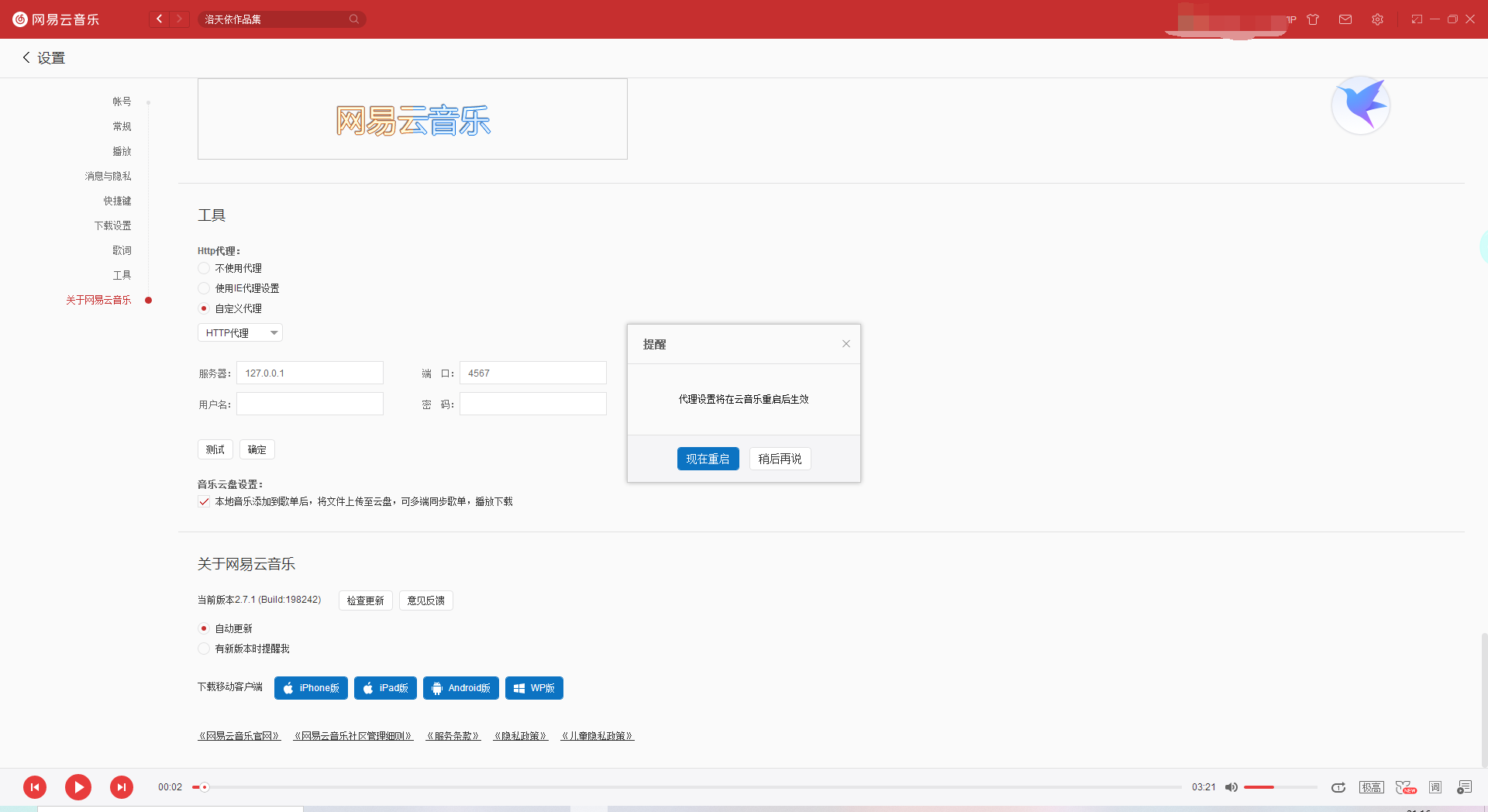Viewport: 1488px width, 812px height.
Task: Open the HTTP代理 type dropdown
Action: 240,332
